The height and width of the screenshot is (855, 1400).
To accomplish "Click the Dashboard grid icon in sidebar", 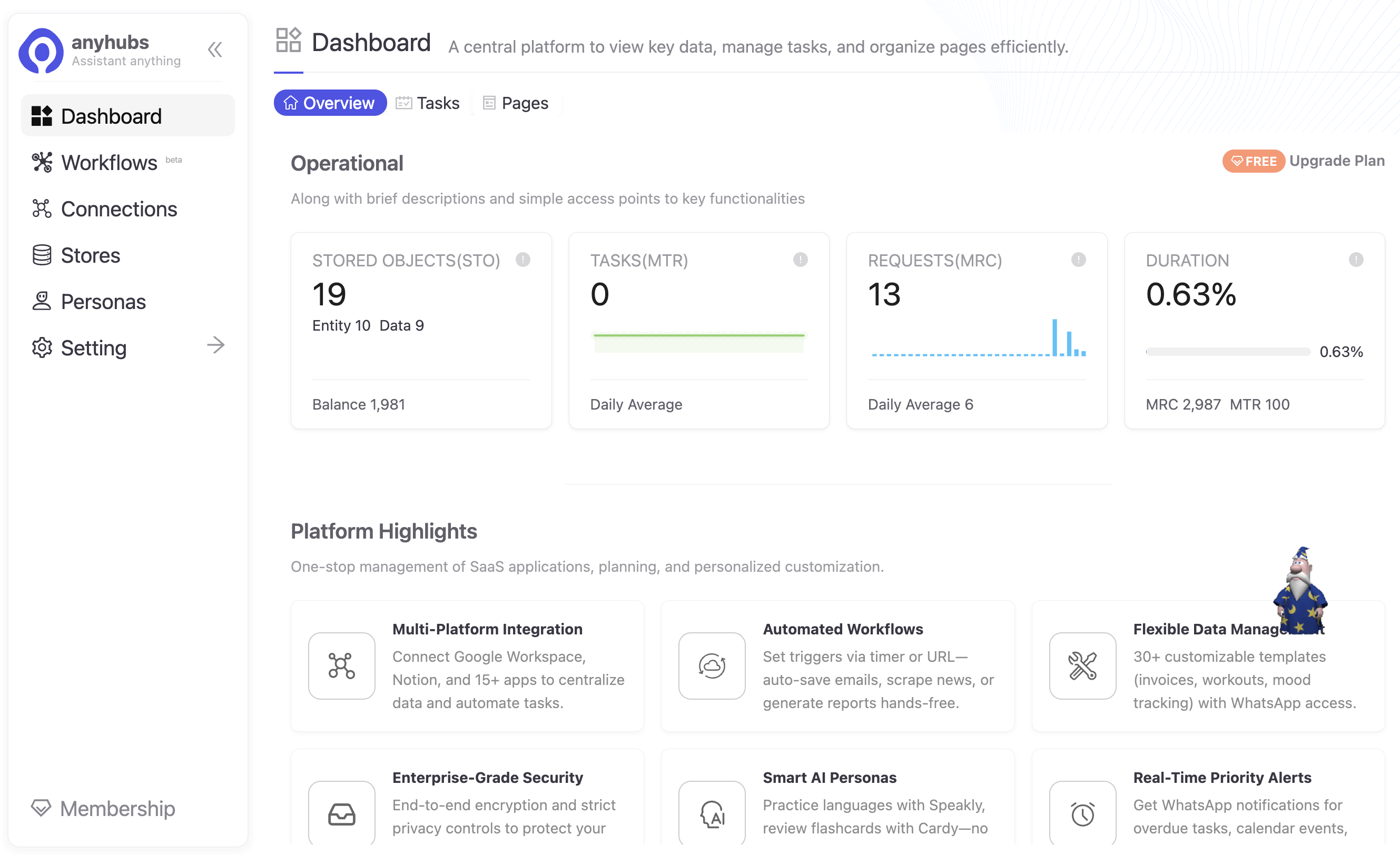I will tap(42, 116).
